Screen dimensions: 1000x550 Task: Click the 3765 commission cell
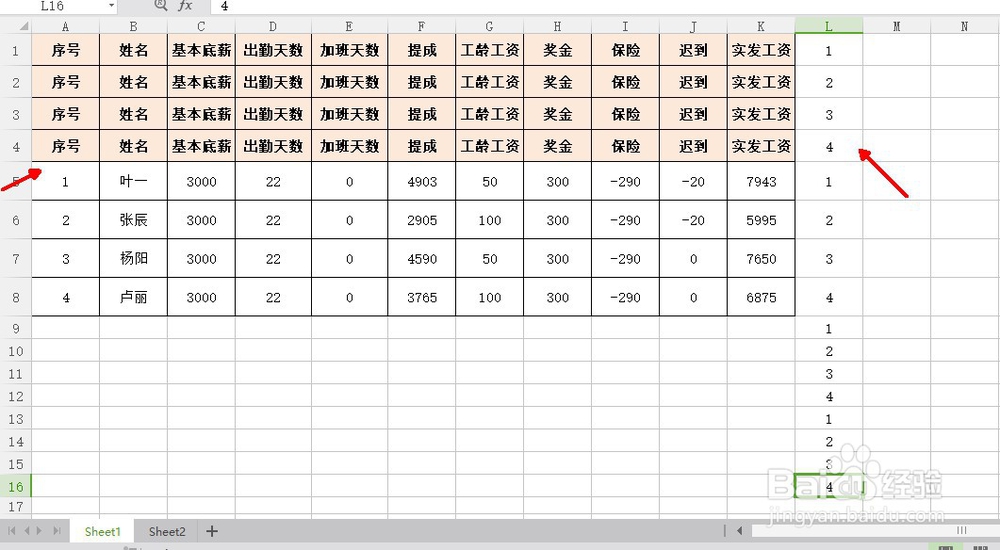[422, 297]
